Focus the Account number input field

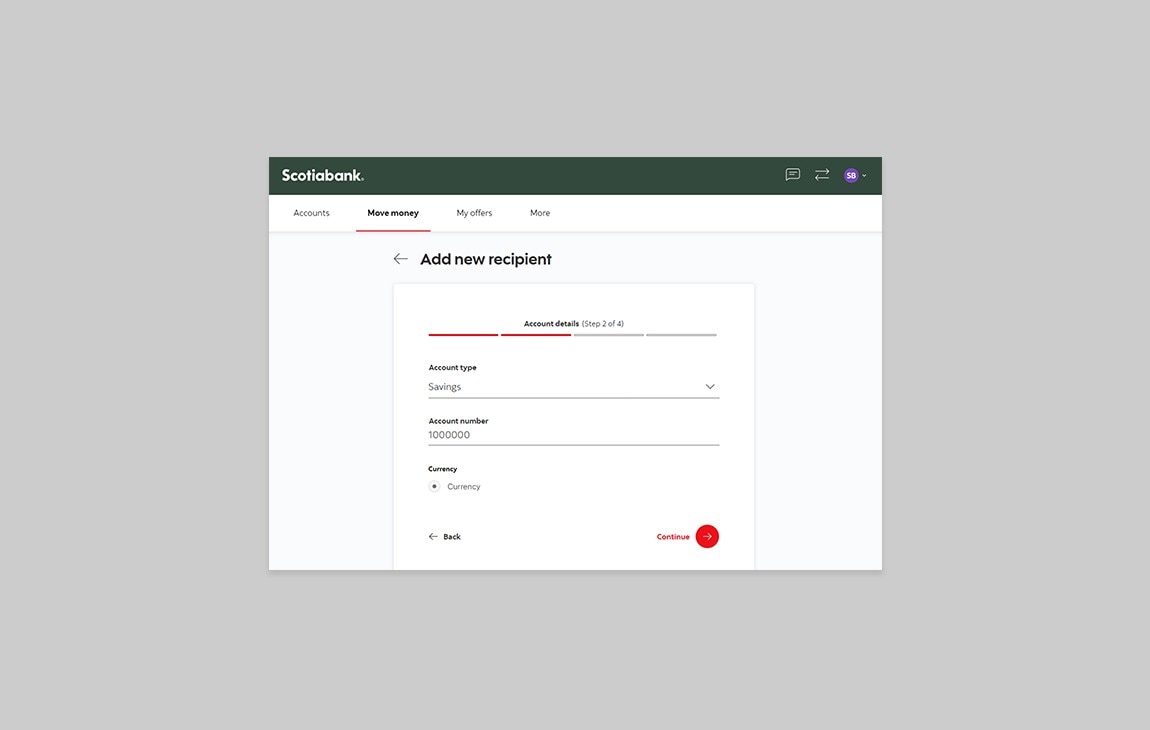coord(574,435)
